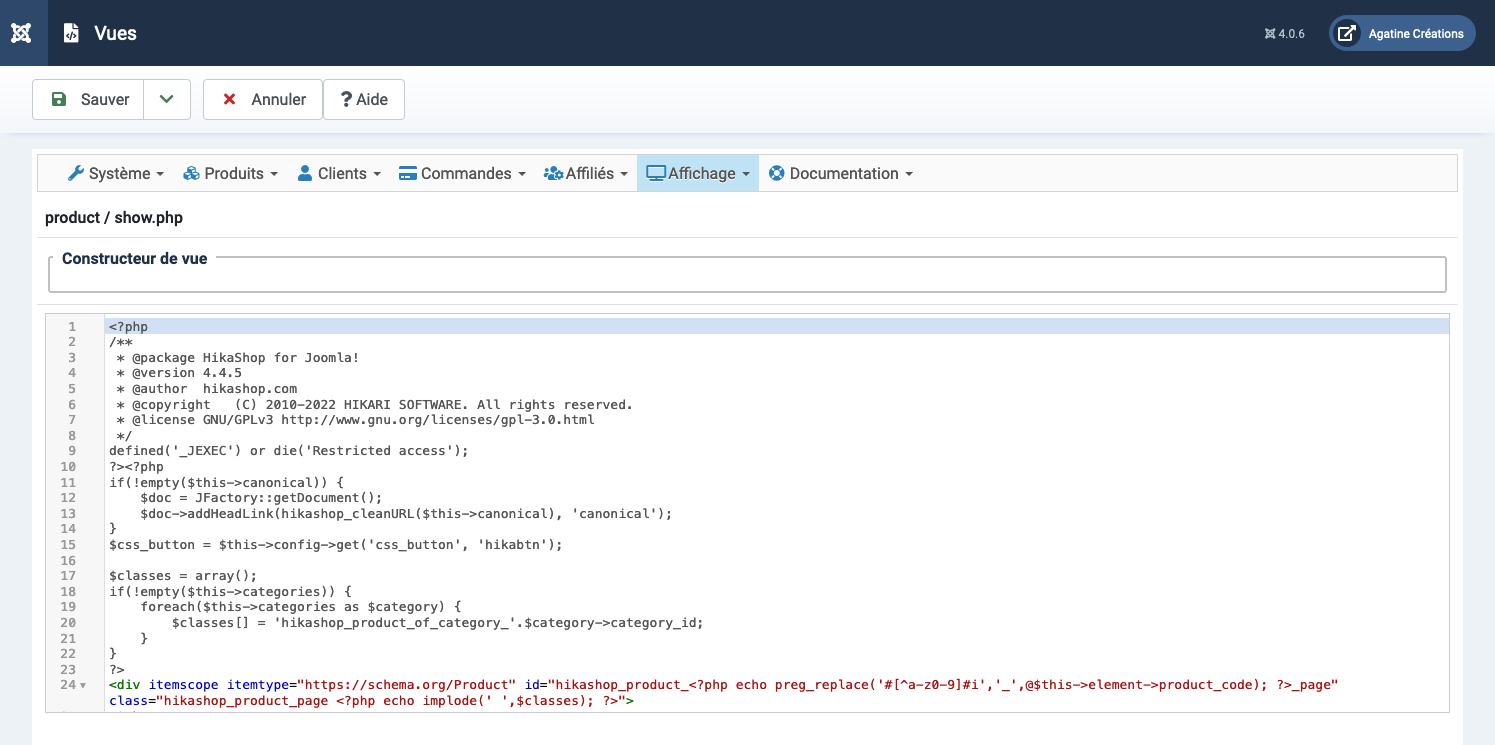Open the Aide help button
Screen dimensions: 1495x745
tap(364, 99)
